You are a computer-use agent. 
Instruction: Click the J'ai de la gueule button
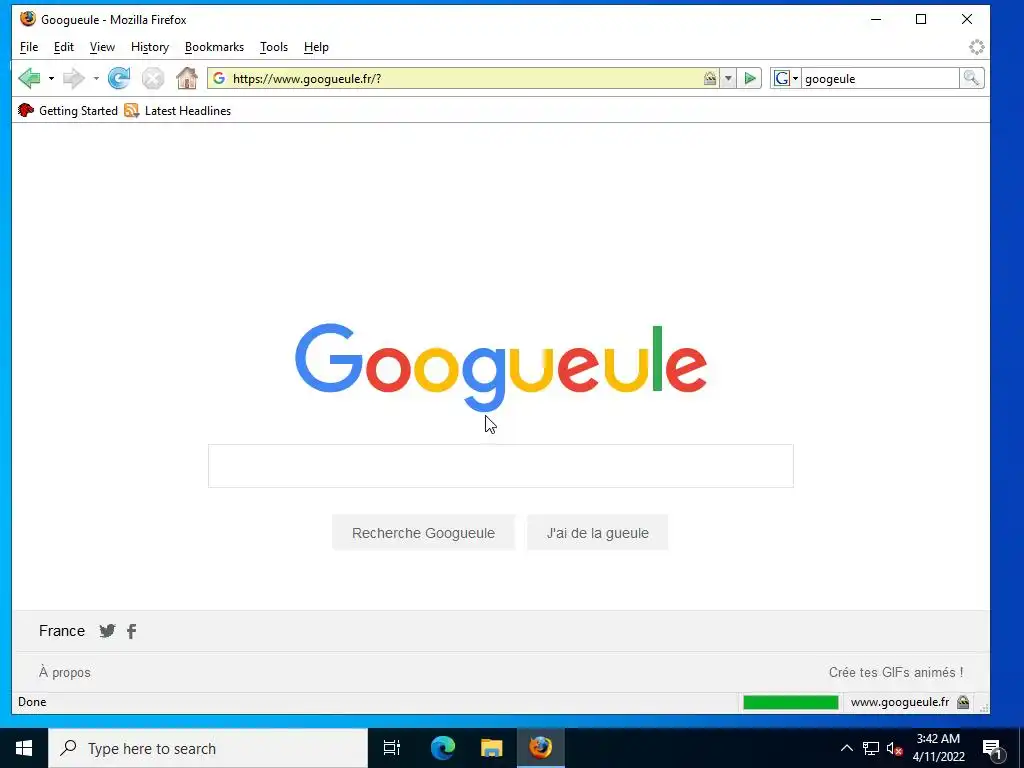coord(598,533)
